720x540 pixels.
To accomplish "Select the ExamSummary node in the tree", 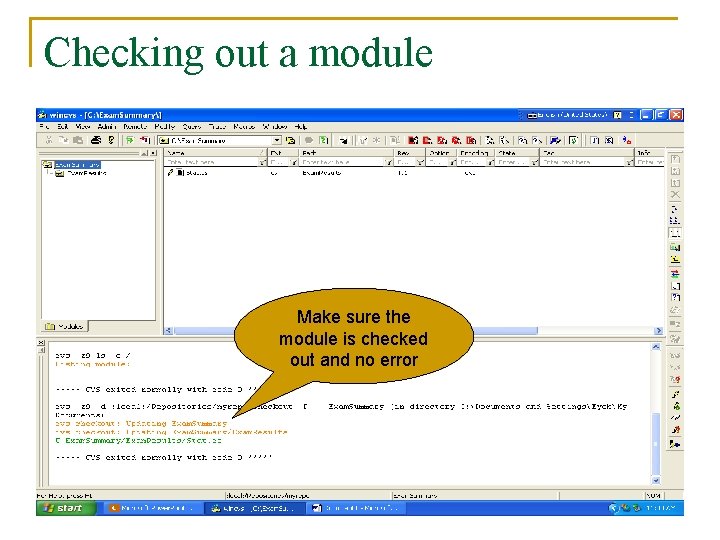I will [77, 164].
